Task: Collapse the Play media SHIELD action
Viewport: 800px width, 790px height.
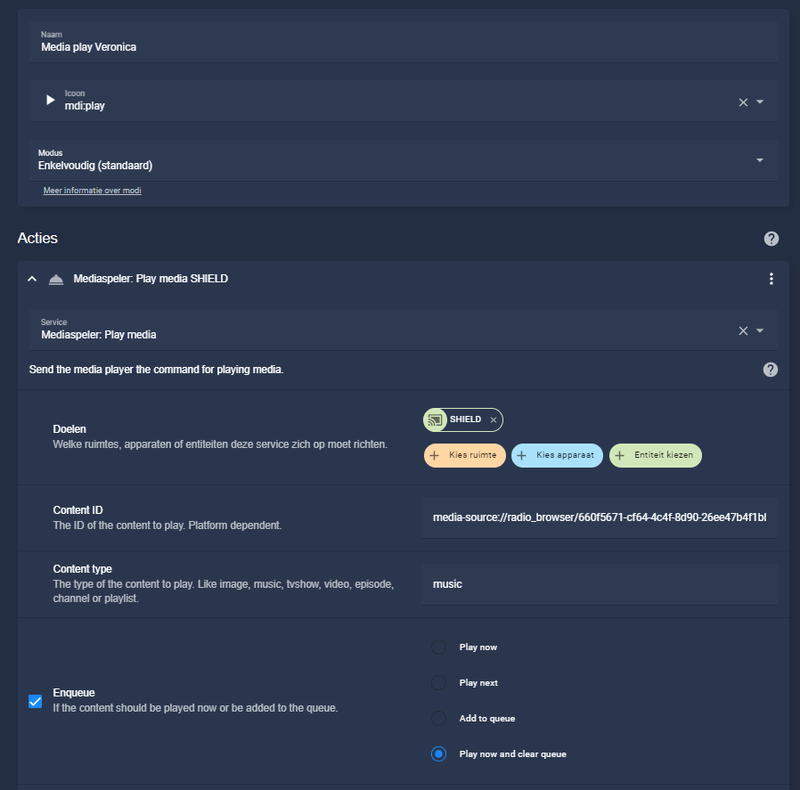Action: [32, 279]
